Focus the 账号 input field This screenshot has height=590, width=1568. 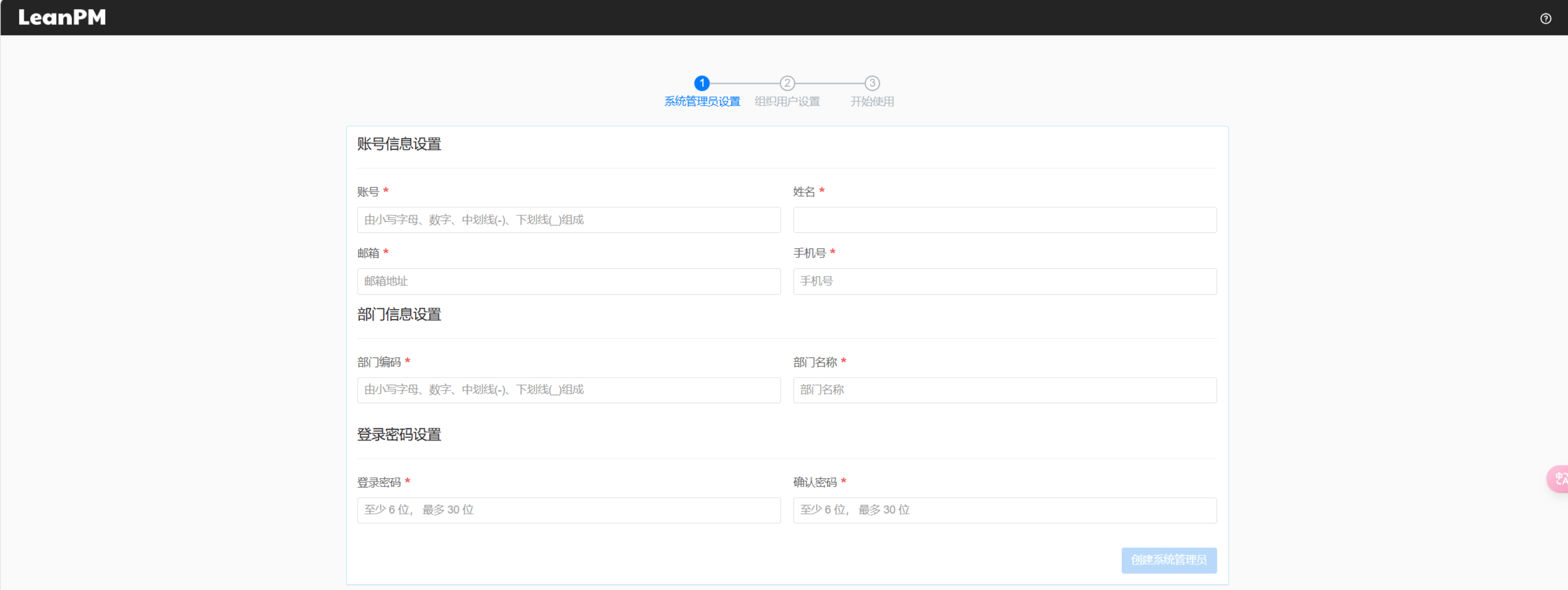[568, 220]
